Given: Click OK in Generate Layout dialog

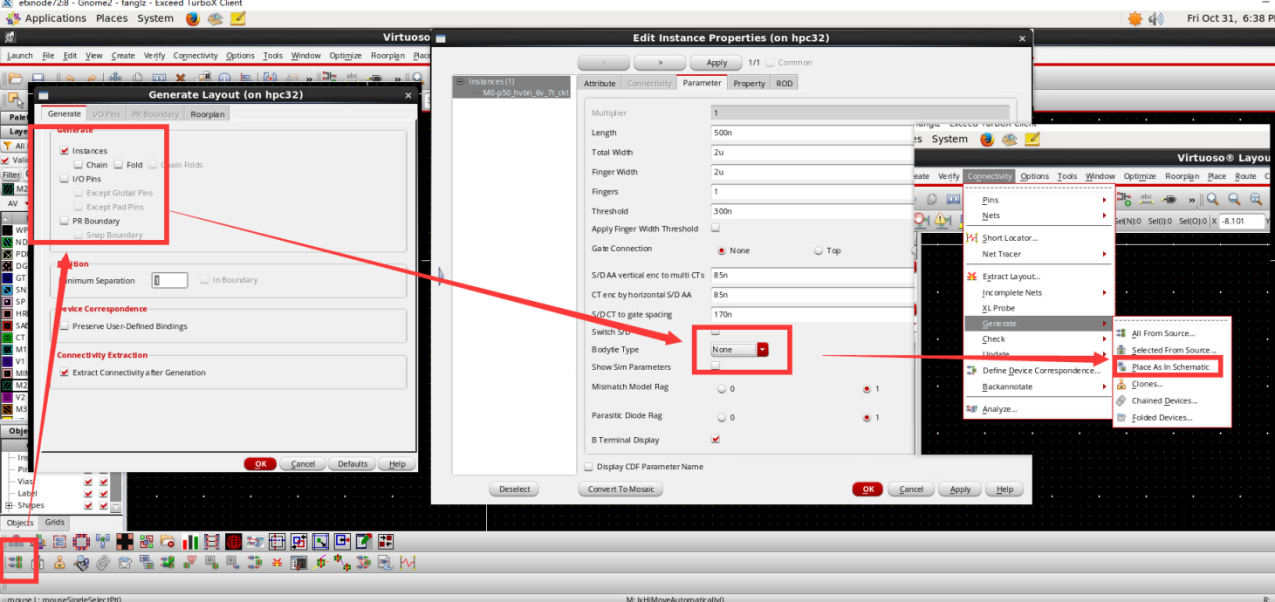Looking at the screenshot, I should pos(260,464).
